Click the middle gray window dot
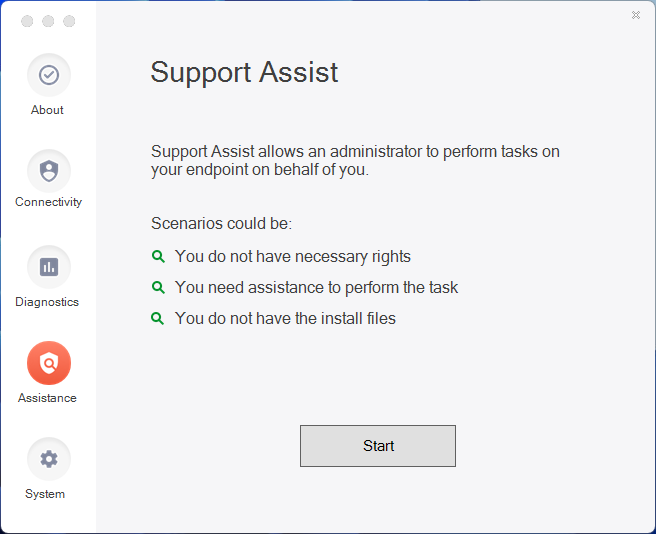The height and width of the screenshot is (534, 656). point(48,21)
